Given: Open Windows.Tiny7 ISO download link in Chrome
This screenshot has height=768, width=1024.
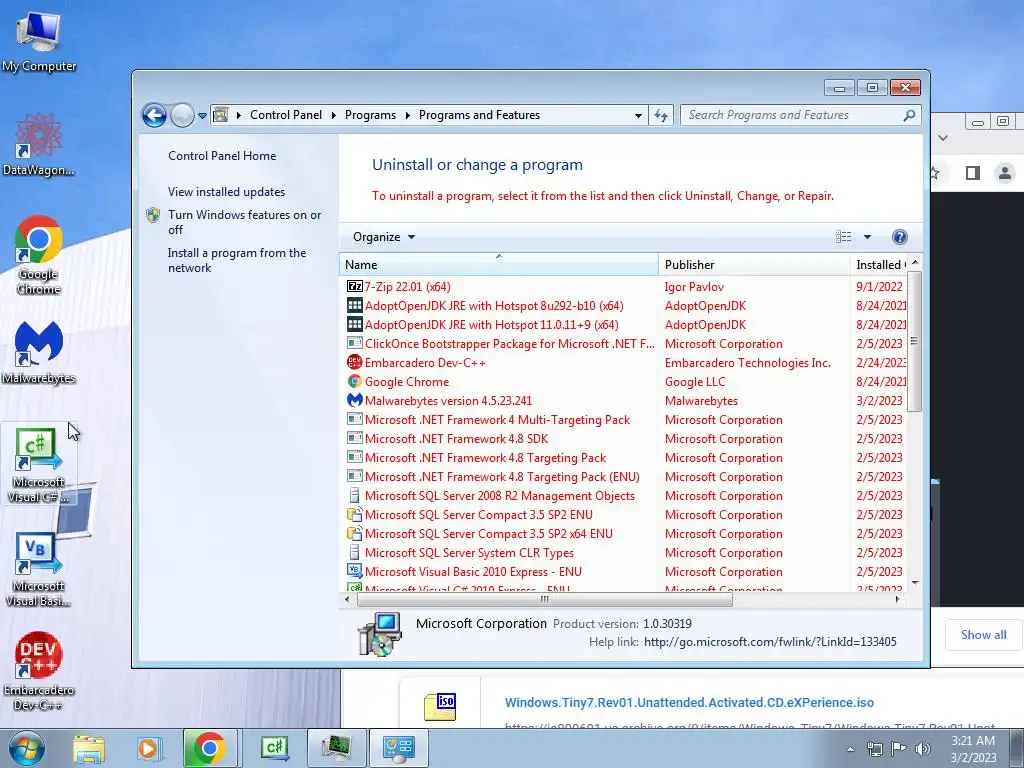Looking at the screenshot, I should [689, 703].
